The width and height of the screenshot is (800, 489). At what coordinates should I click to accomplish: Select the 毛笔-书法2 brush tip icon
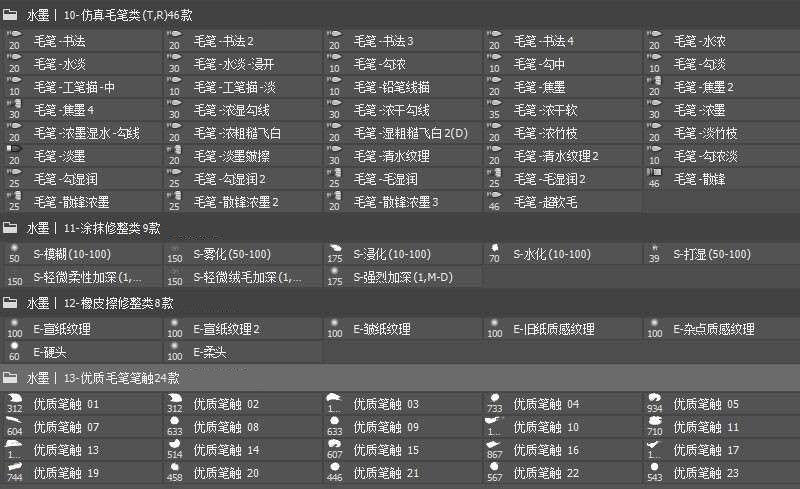tap(174, 40)
